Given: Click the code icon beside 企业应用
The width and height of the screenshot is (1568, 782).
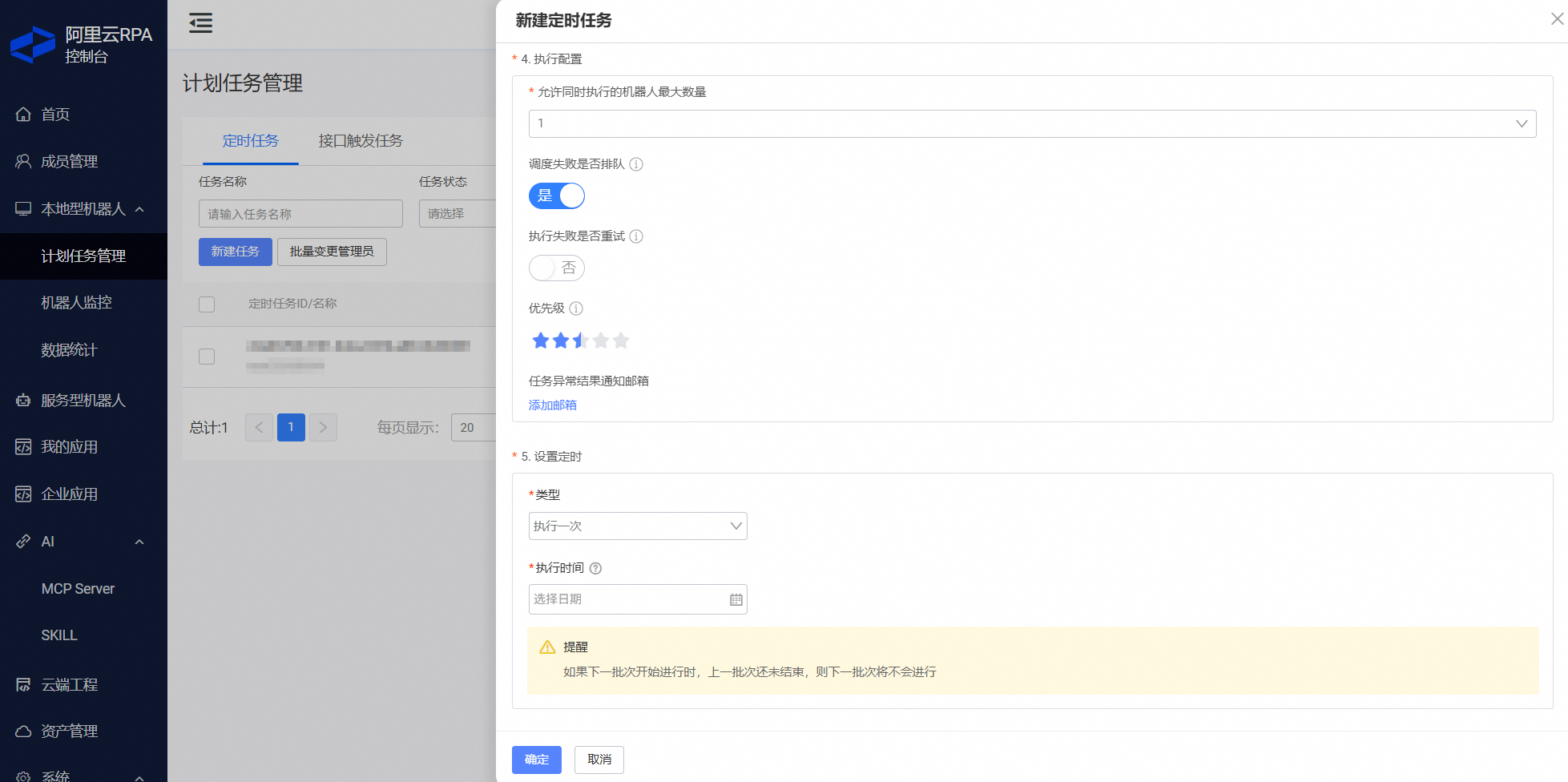Looking at the screenshot, I should (23, 494).
